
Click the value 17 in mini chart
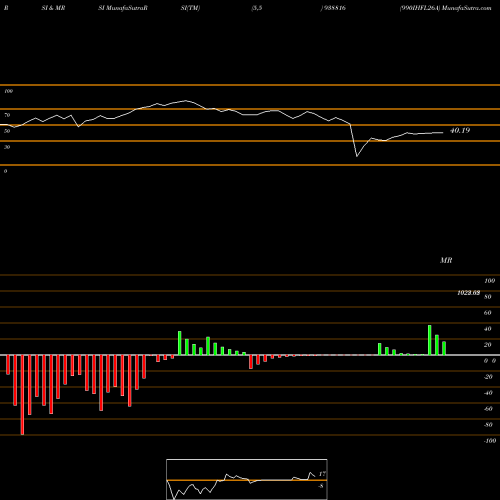pos(322,474)
